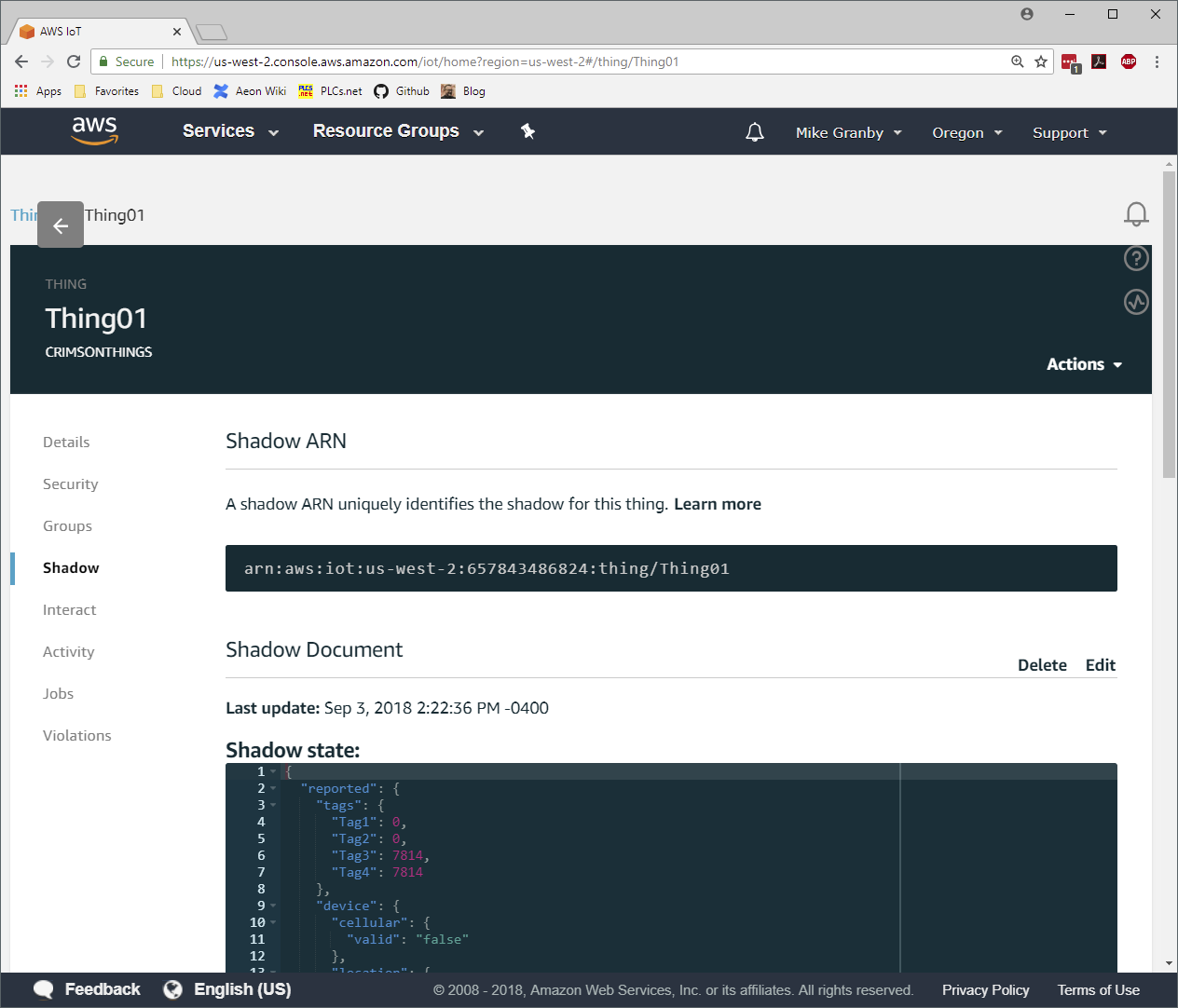Expand the Services dropdown menu
Screen dimensions: 1178x1008
231,131
